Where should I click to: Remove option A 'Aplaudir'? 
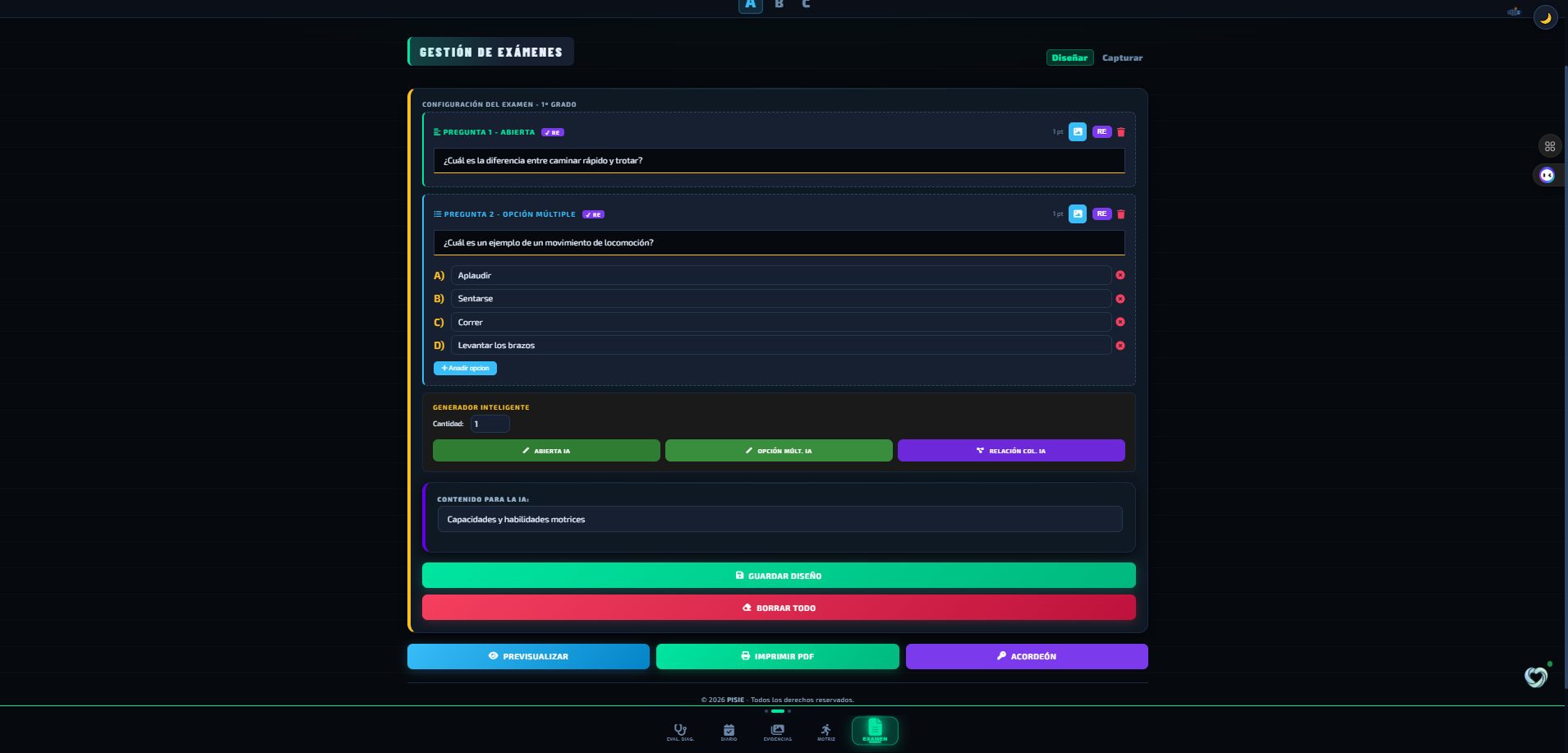[1120, 275]
